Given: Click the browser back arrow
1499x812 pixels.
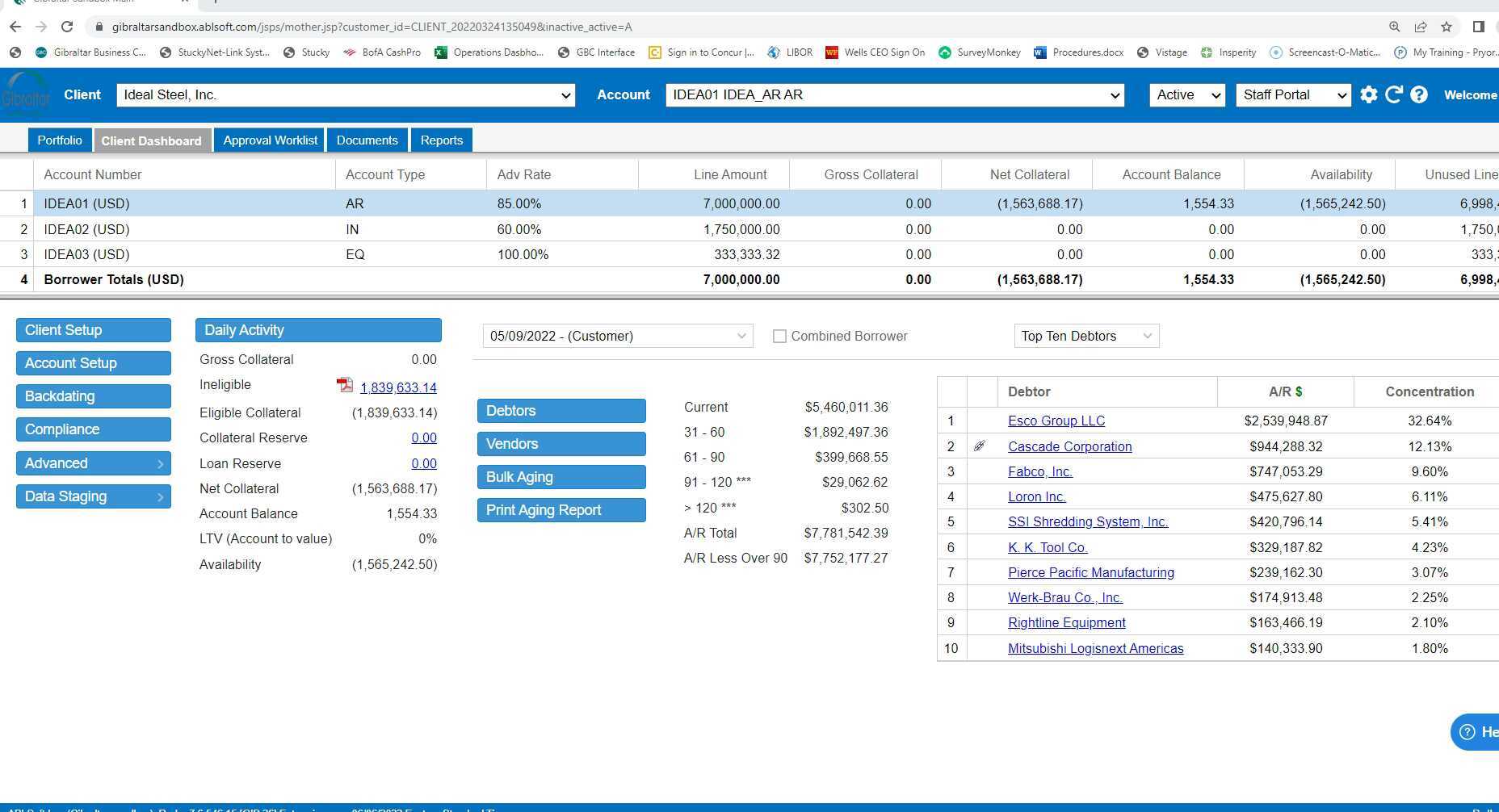Looking at the screenshot, I should [15, 27].
